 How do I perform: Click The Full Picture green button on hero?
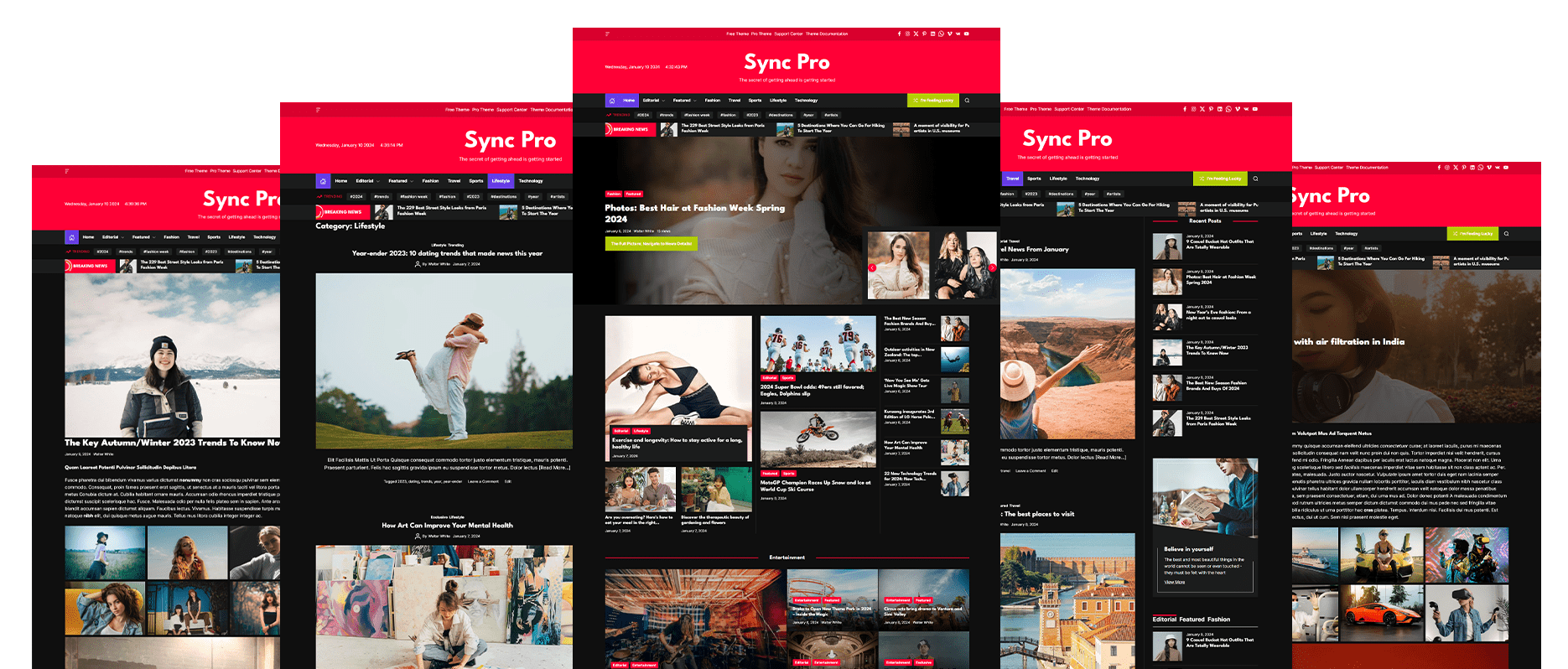tap(651, 244)
